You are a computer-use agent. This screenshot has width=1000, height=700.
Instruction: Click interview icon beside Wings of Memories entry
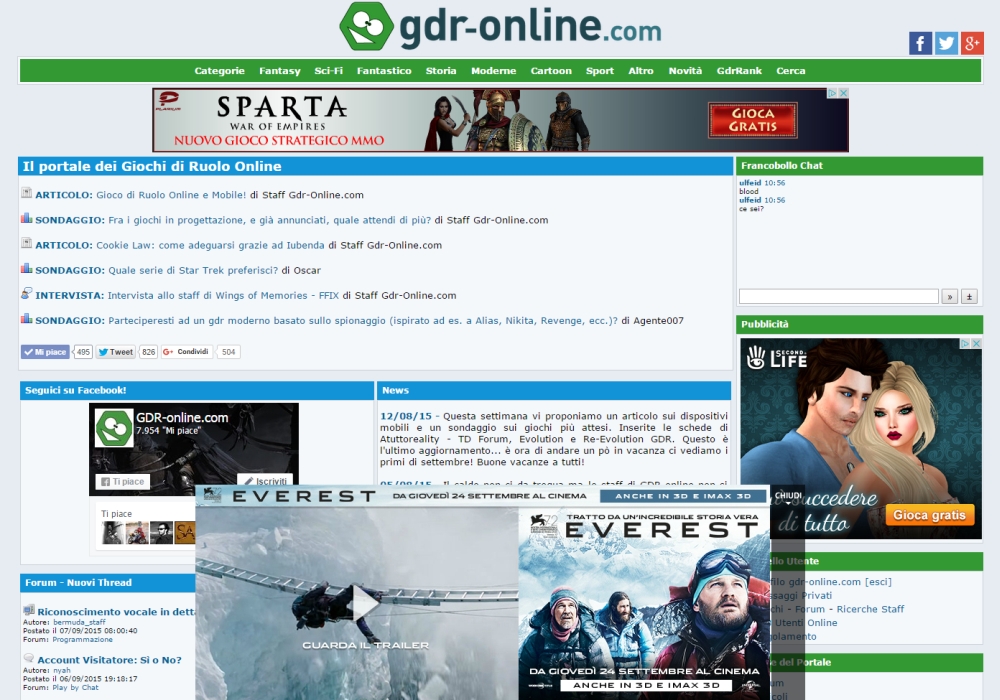[x=26, y=293]
